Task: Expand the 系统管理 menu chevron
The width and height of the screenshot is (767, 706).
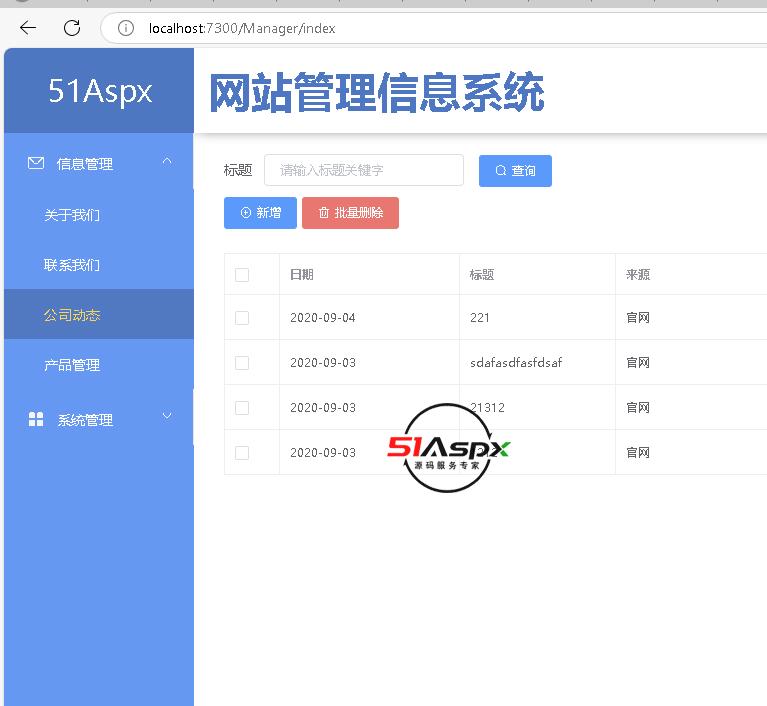Action: coord(167,416)
